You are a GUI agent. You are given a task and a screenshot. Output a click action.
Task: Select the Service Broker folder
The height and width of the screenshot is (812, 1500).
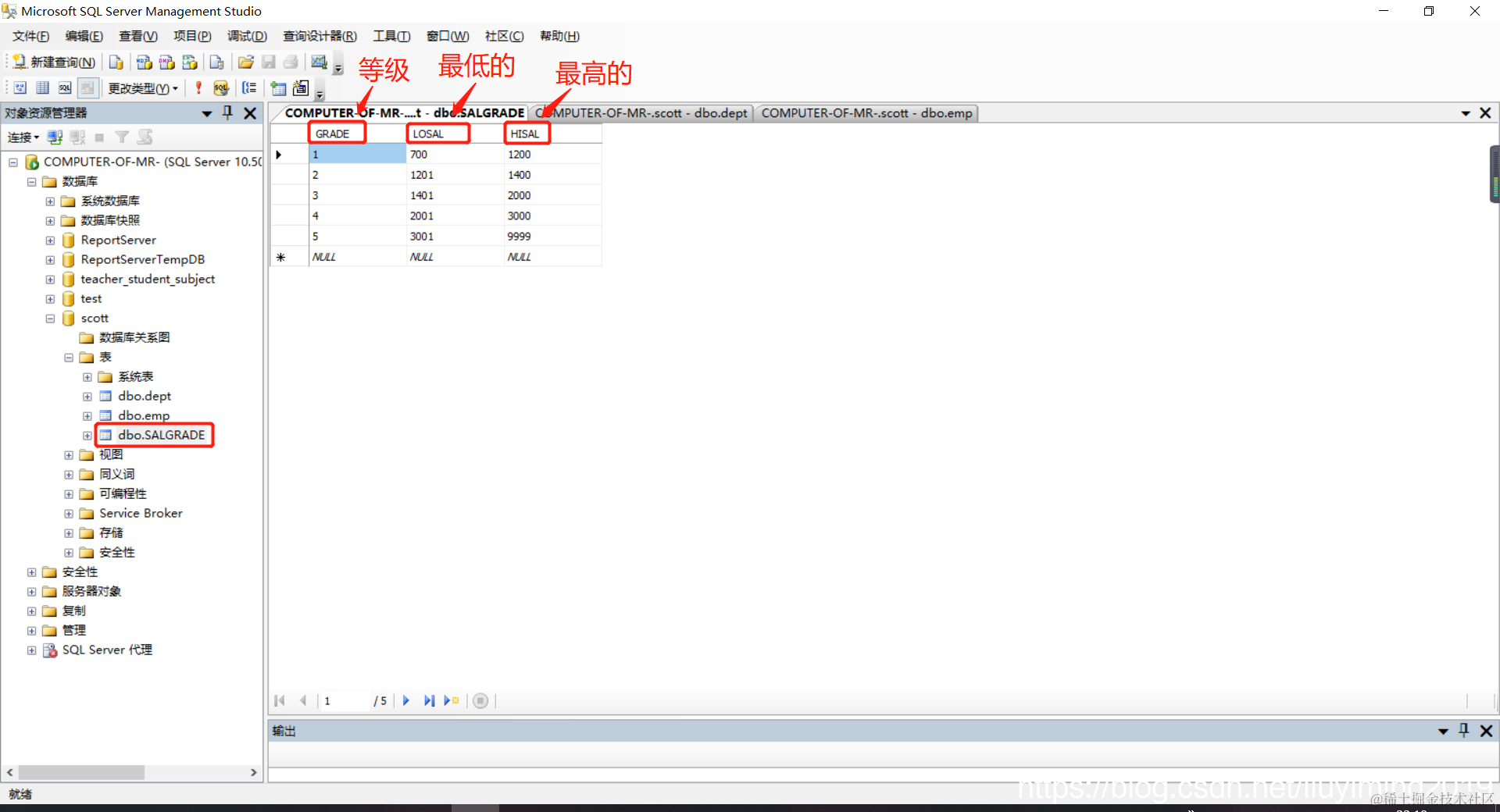pos(141,513)
